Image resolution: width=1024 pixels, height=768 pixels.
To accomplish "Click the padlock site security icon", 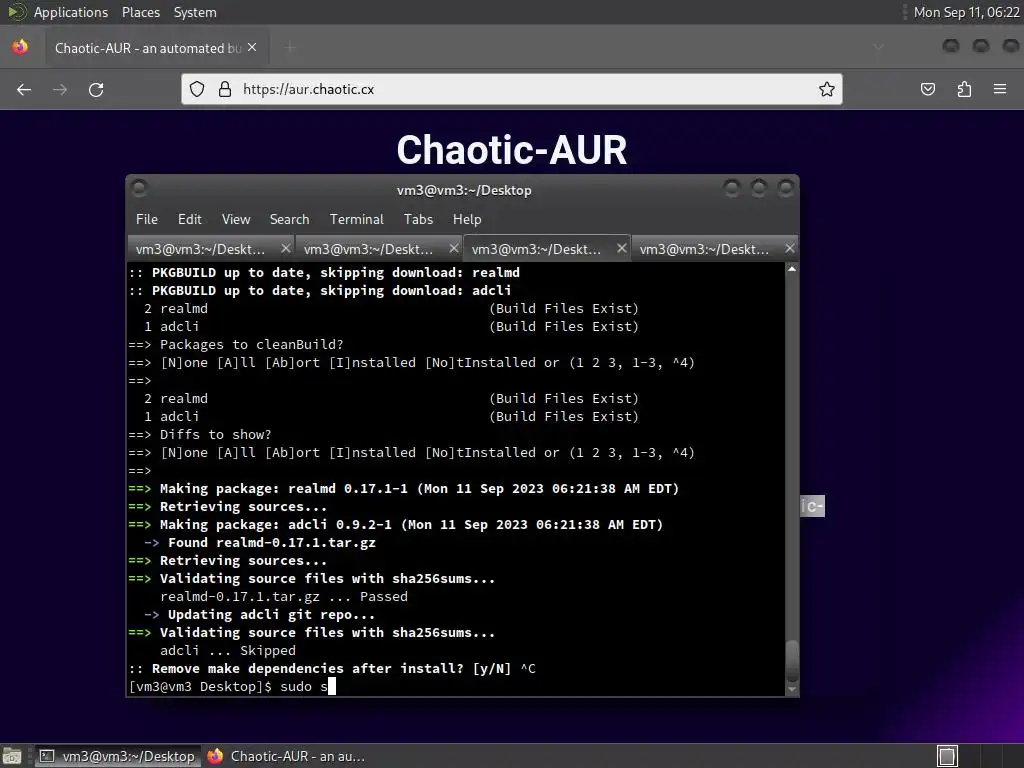I will [225, 89].
